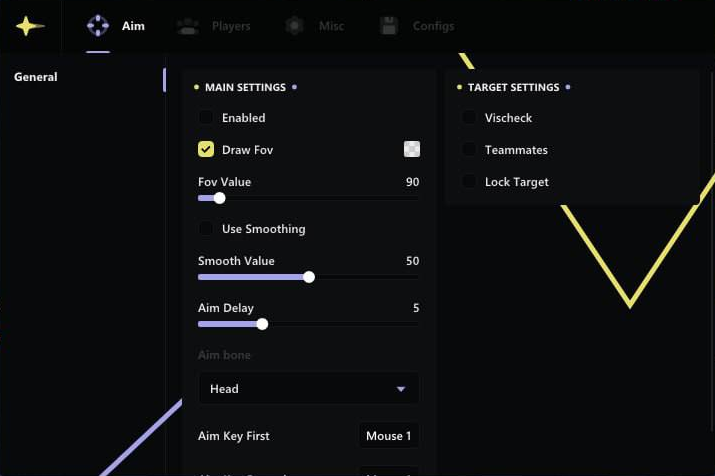Toggle the Use Smoothing checkbox
The height and width of the screenshot is (476, 715).
206,229
